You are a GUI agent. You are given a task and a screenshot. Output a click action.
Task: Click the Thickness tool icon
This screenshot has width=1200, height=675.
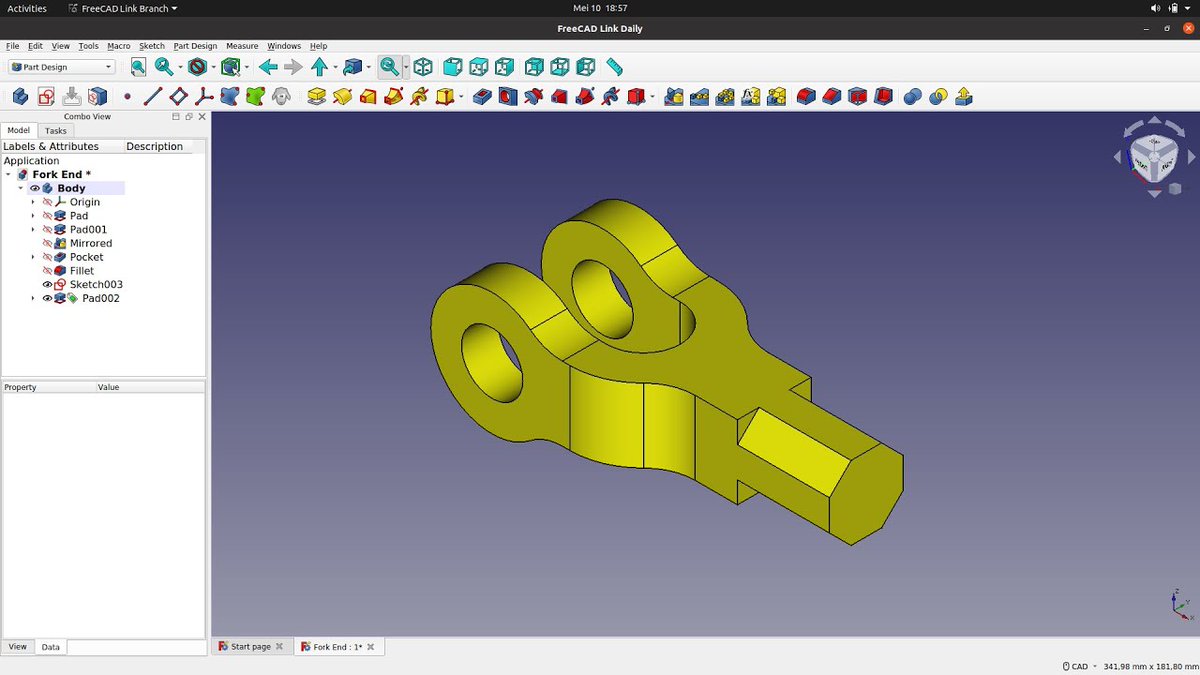883,96
